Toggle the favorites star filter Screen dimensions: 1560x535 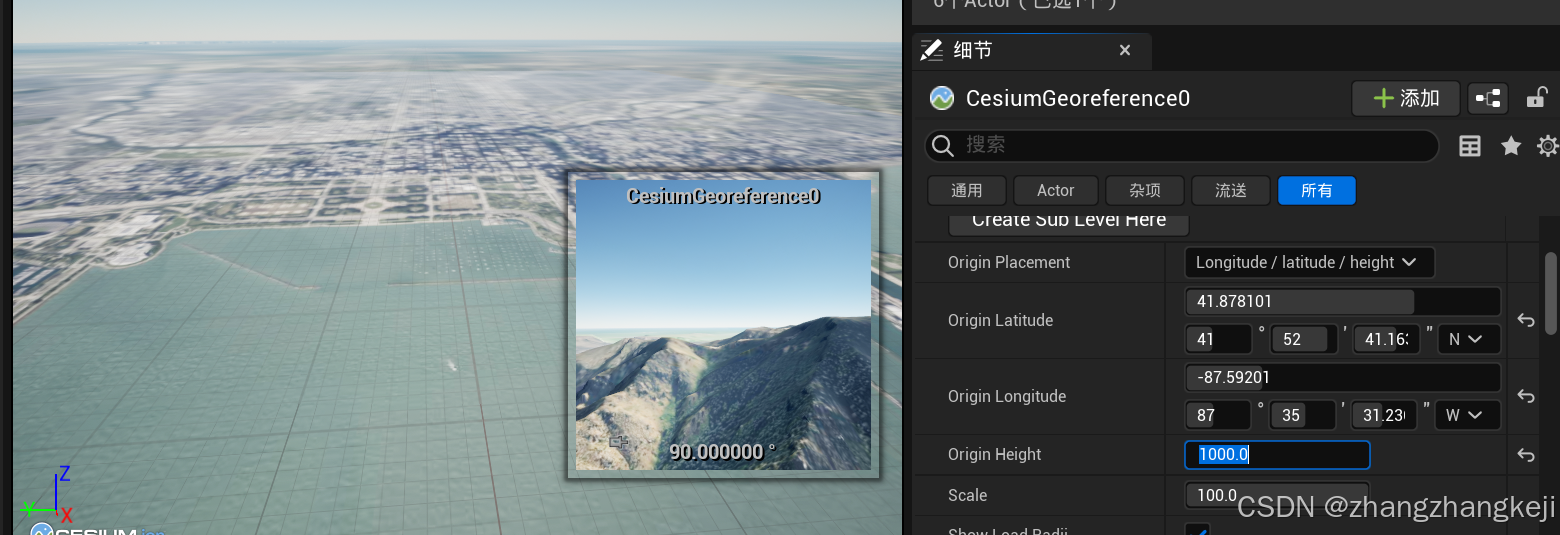click(1511, 146)
